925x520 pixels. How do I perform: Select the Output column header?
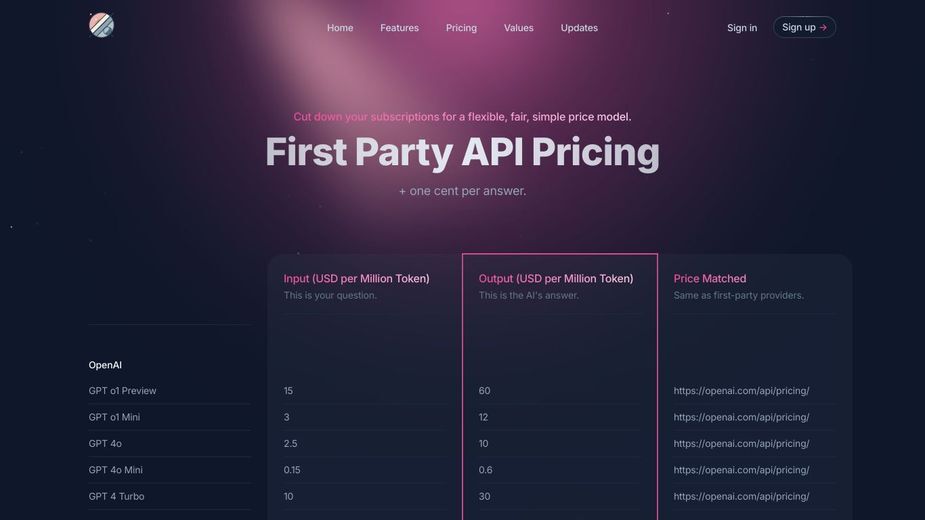556,279
